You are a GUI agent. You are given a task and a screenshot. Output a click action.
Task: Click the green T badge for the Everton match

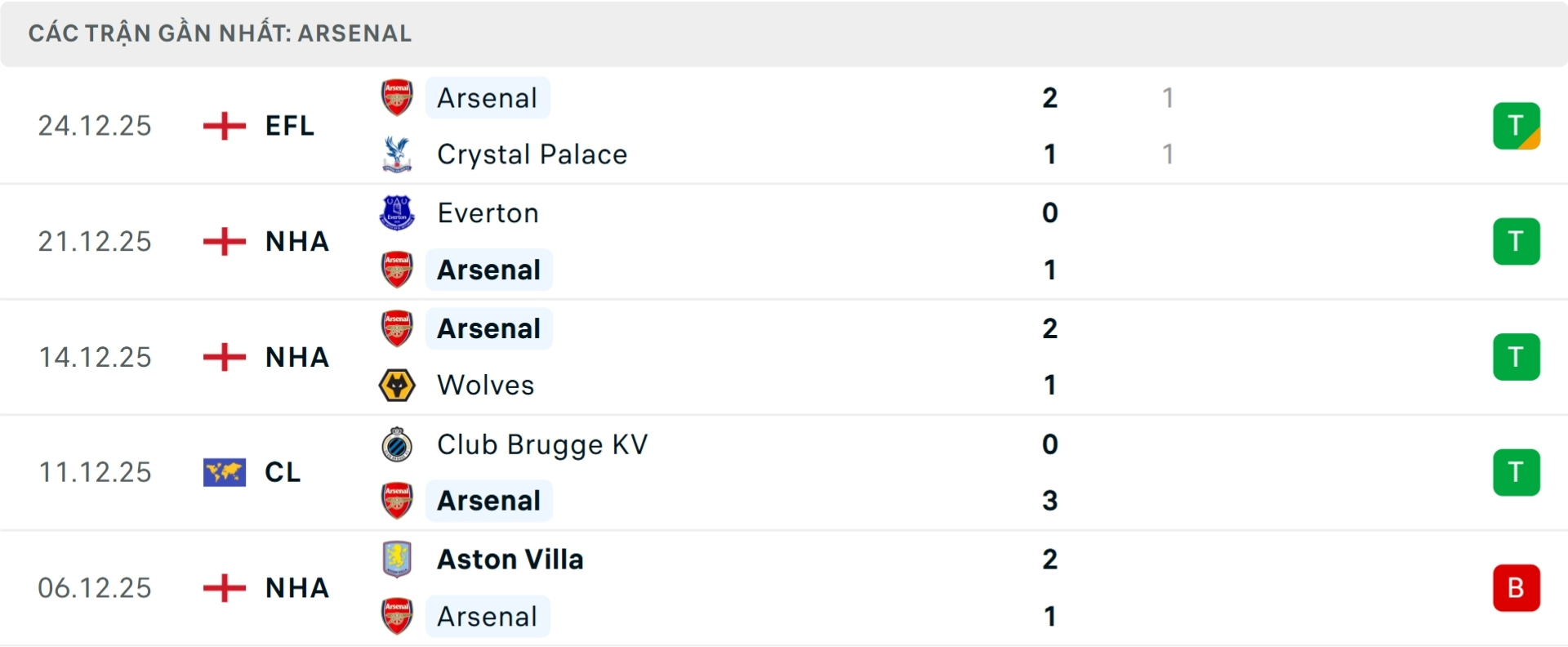tap(1517, 241)
